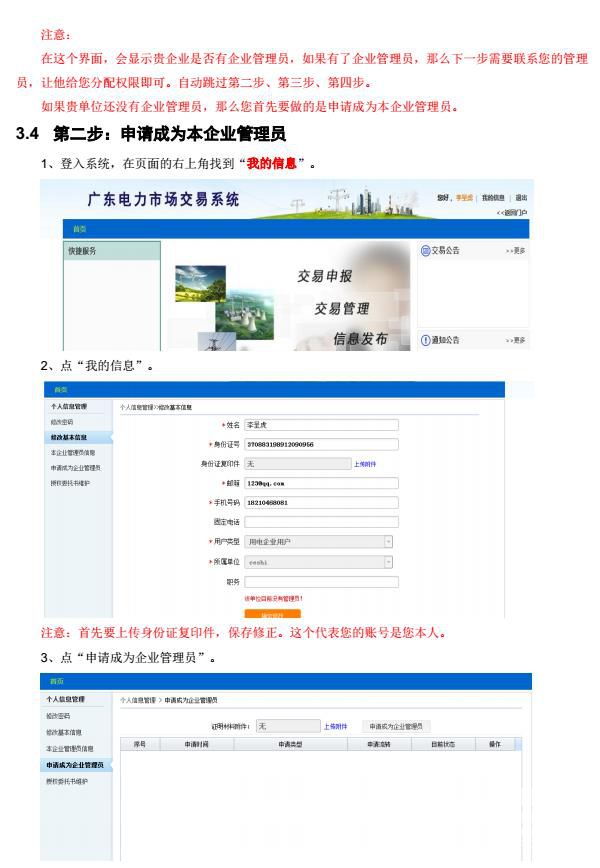Select 首页 tab above the basic info form
Screen dimensions: 600x868
(61, 390)
